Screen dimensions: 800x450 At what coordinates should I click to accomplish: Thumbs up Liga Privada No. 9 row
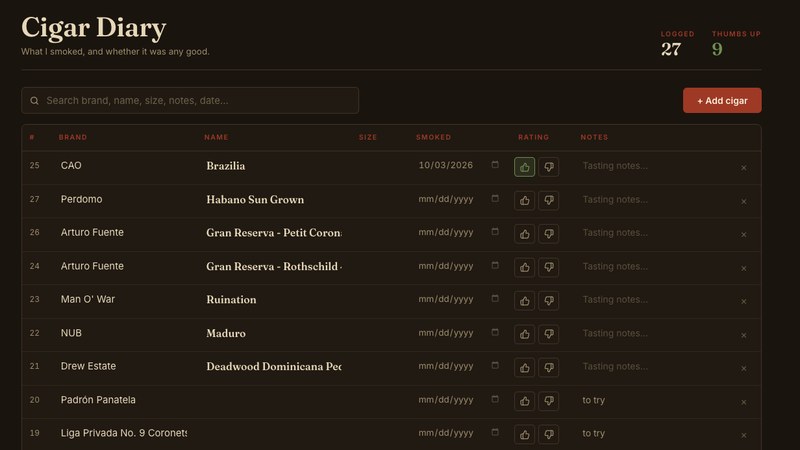point(524,434)
